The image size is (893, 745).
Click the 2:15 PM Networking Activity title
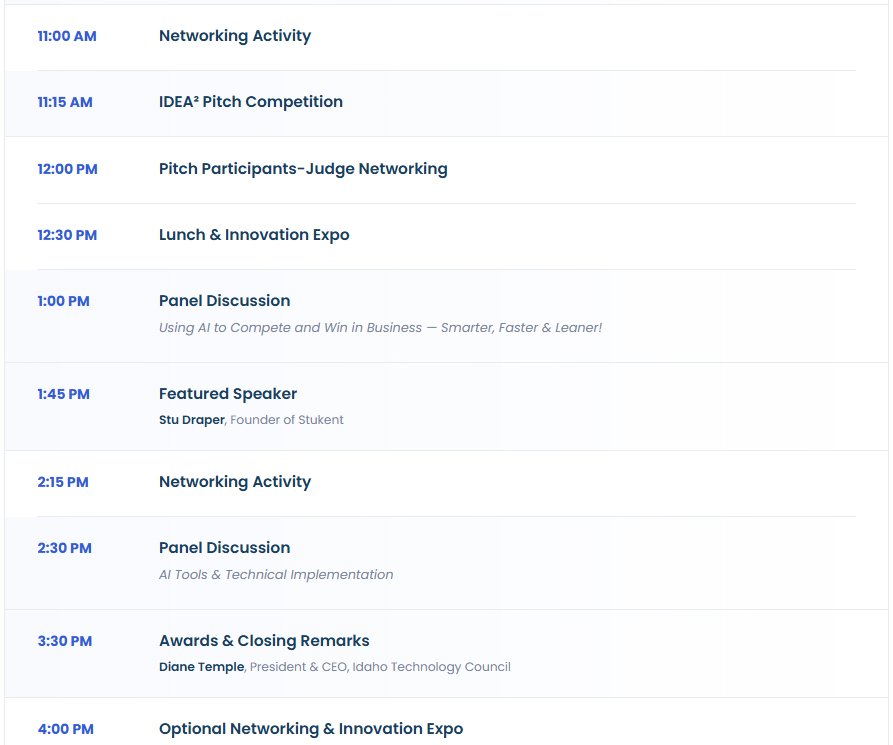[235, 482]
